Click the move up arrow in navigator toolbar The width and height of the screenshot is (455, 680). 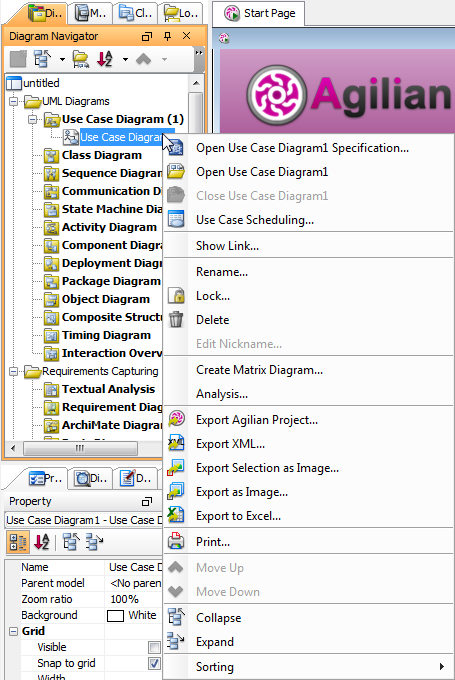[x=143, y=59]
